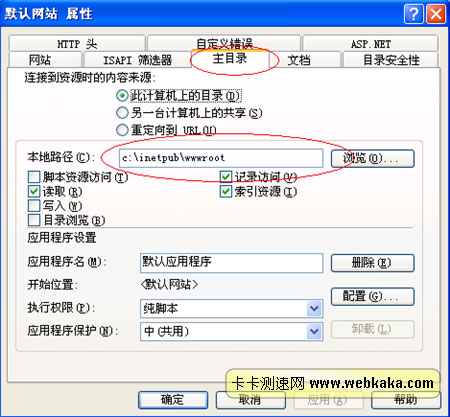Switch to the 主目录 tab
Screen dimensions: 450x417
pos(230,59)
